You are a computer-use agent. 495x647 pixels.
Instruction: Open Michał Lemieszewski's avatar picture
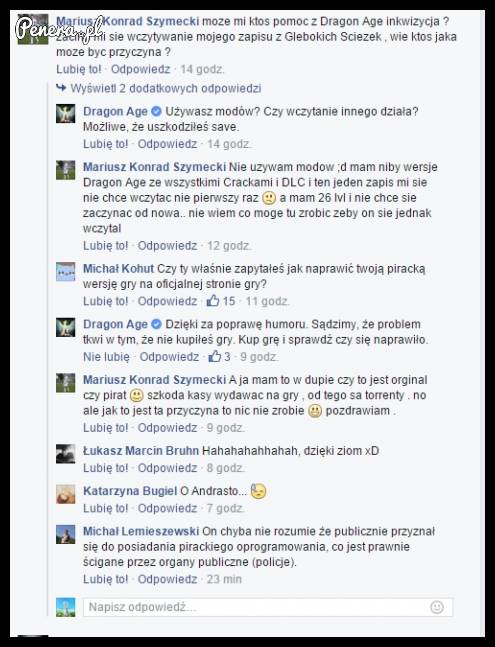[66, 534]
